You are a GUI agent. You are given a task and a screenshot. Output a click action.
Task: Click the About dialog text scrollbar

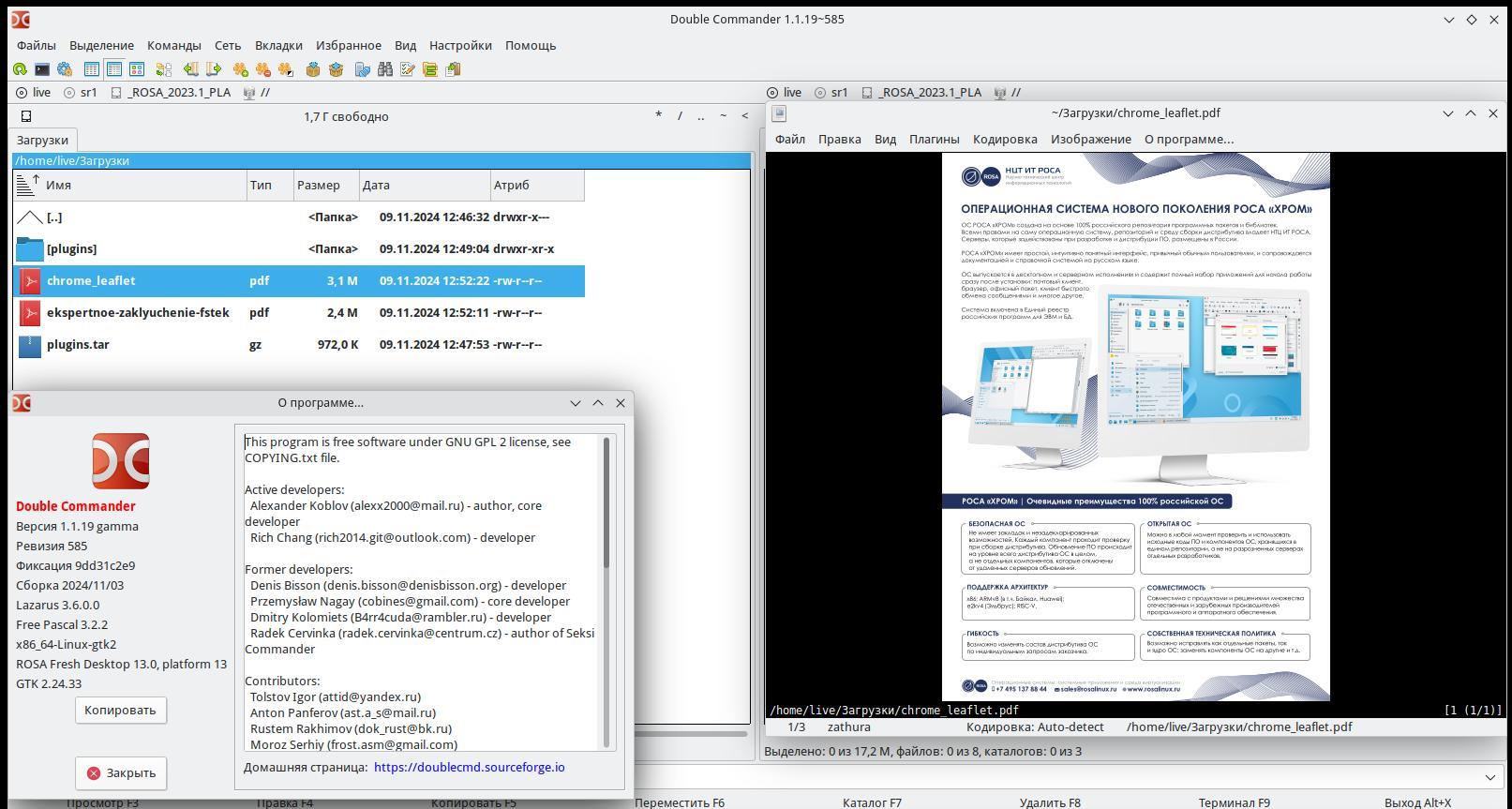pyautogui.click(x=606, y=502)
